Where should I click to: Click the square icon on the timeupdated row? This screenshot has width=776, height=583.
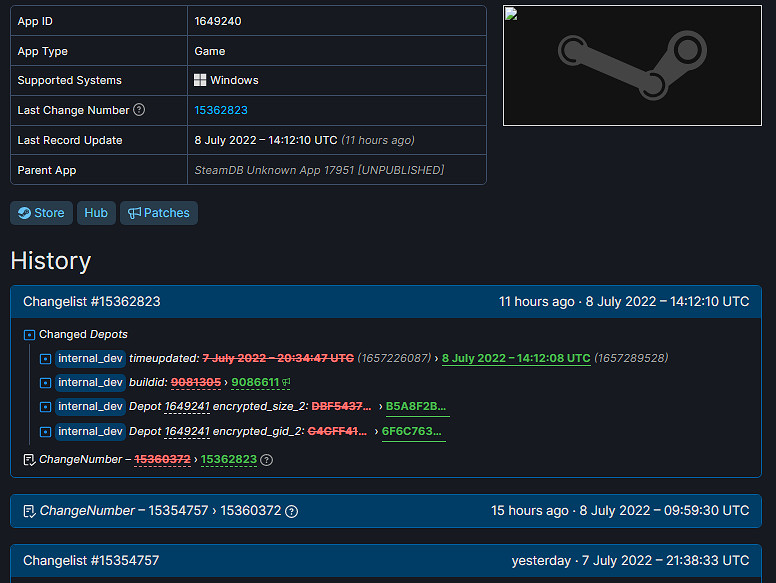coord(45,358)
